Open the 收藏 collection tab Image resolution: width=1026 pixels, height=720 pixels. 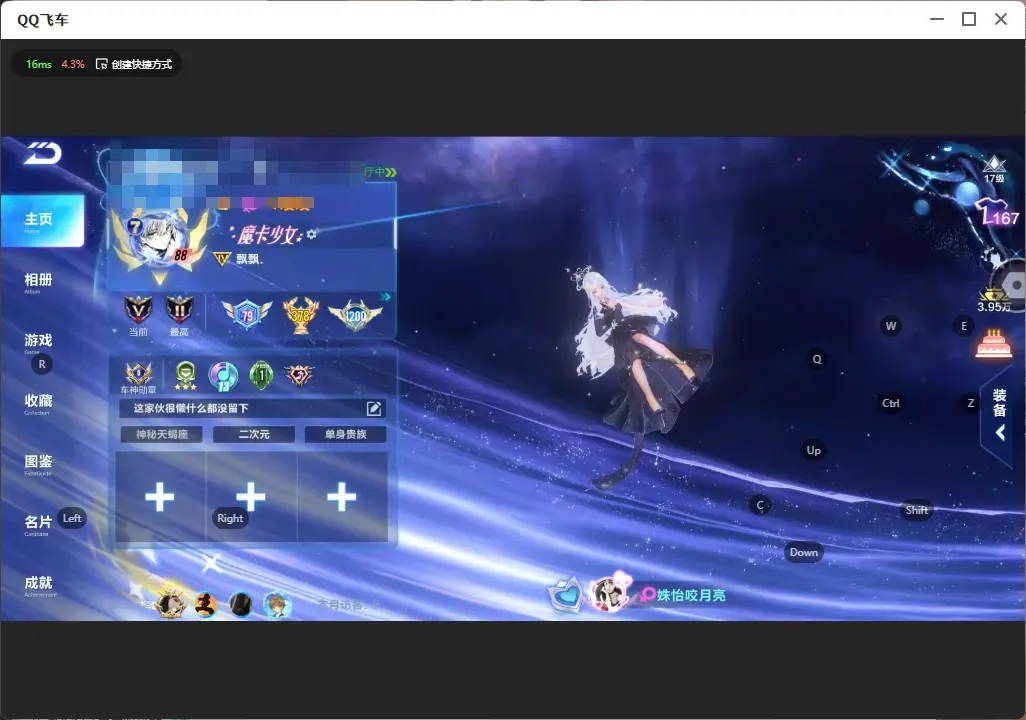[38, 403]
